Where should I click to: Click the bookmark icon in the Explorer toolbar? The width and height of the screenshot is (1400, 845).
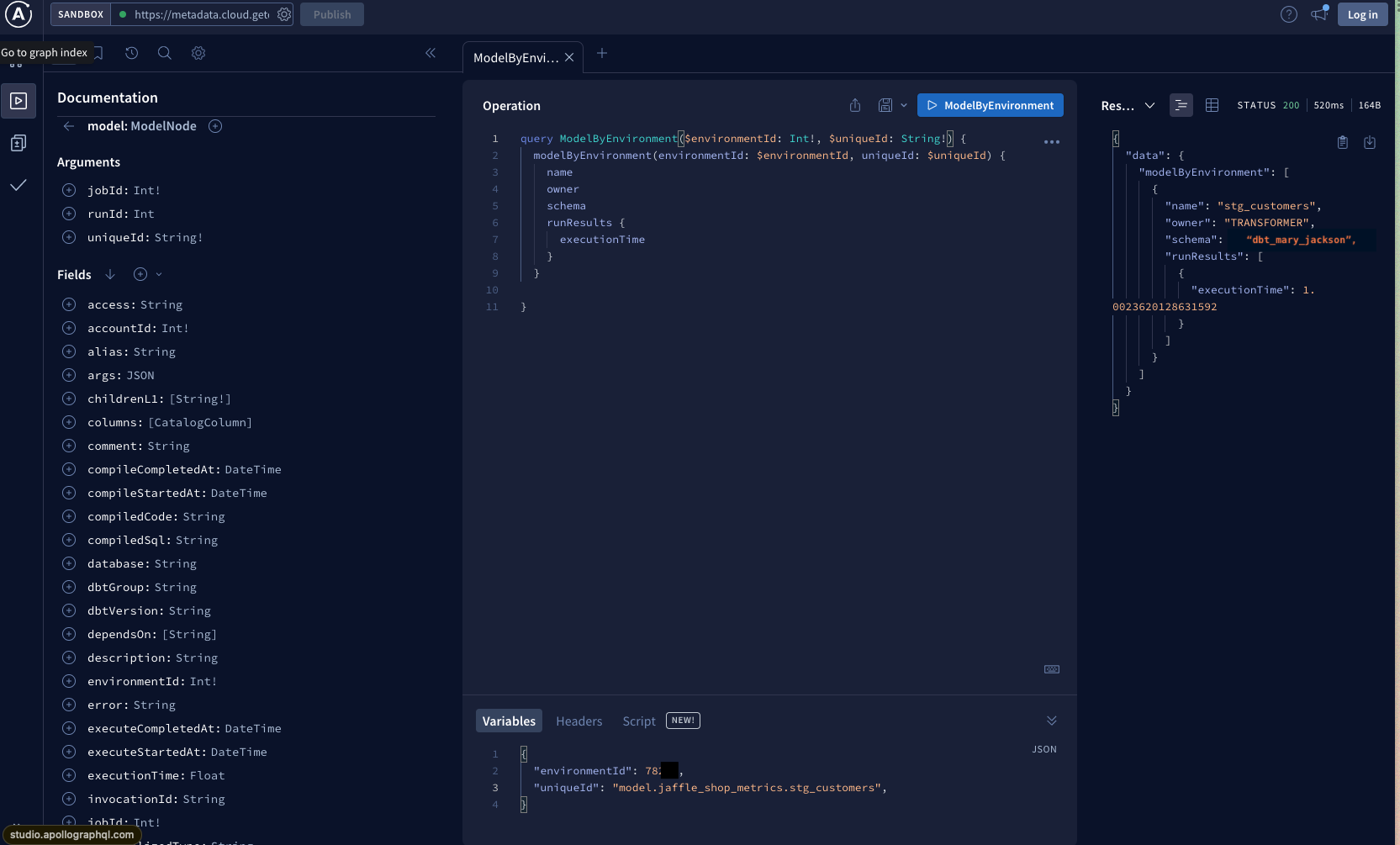click(98, 52)
